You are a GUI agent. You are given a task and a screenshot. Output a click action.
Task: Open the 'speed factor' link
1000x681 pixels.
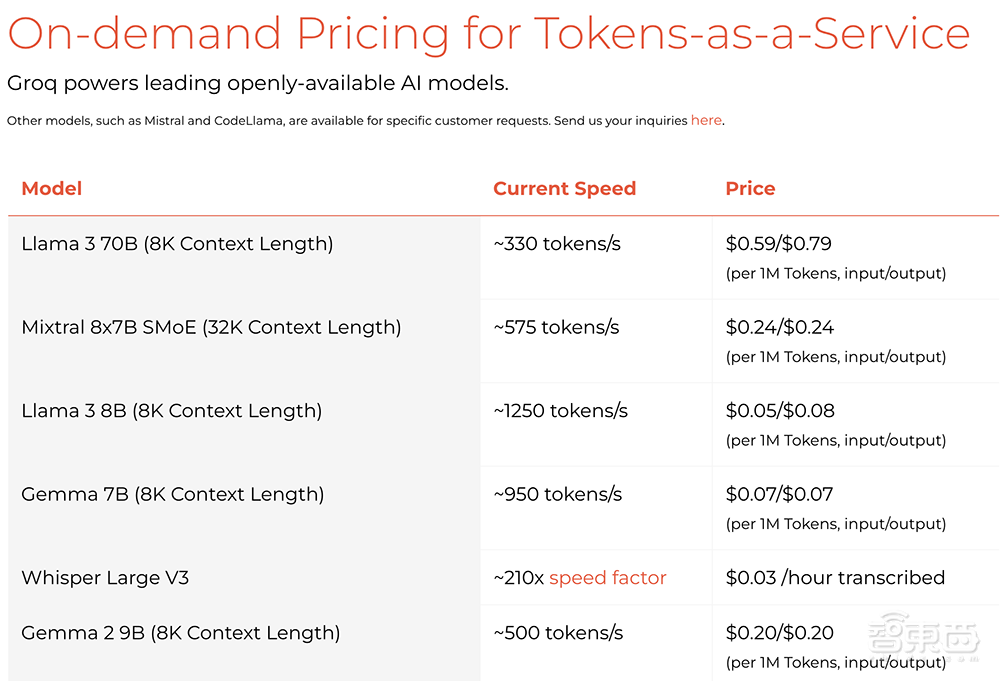(607, 578)
